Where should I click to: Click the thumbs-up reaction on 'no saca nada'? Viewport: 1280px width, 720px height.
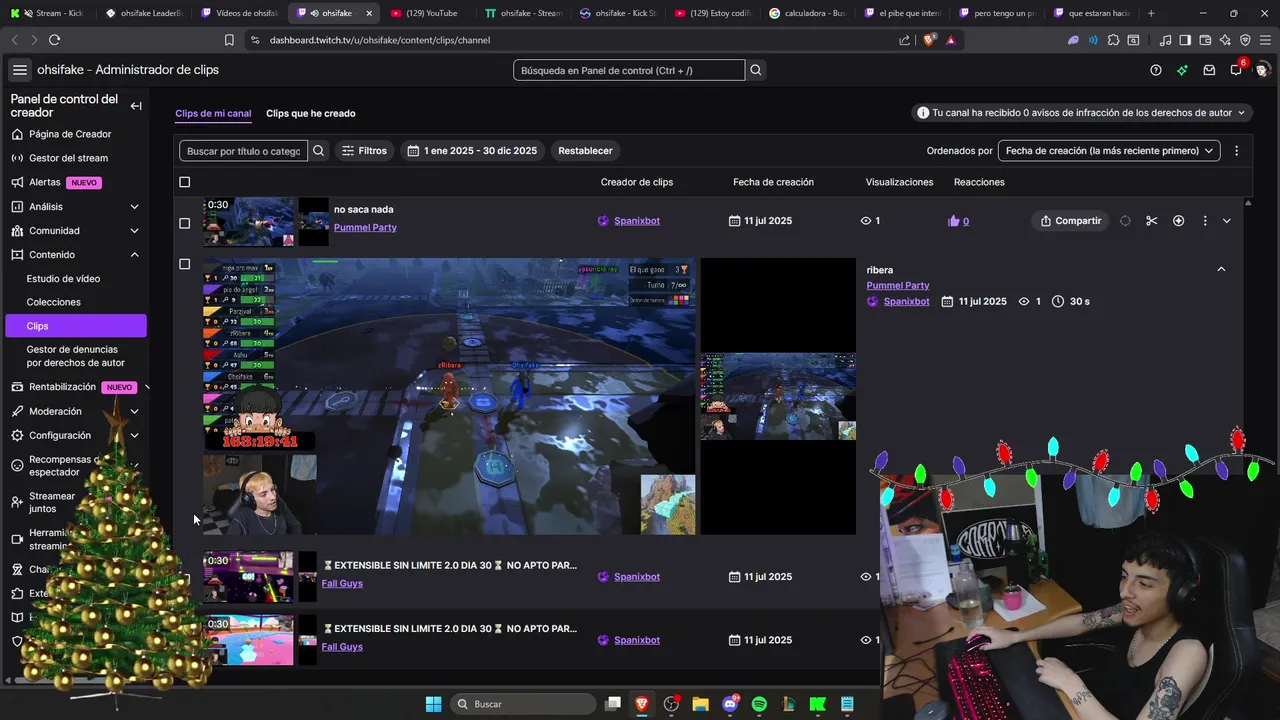click(953, 221)
